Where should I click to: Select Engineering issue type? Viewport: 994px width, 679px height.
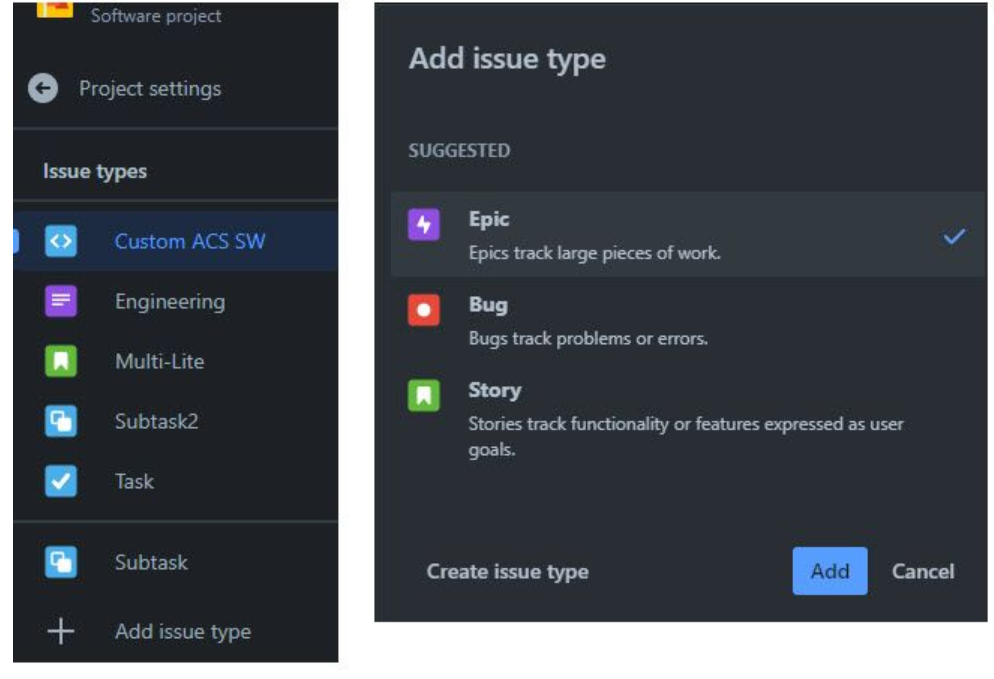[x=176, y=301]
